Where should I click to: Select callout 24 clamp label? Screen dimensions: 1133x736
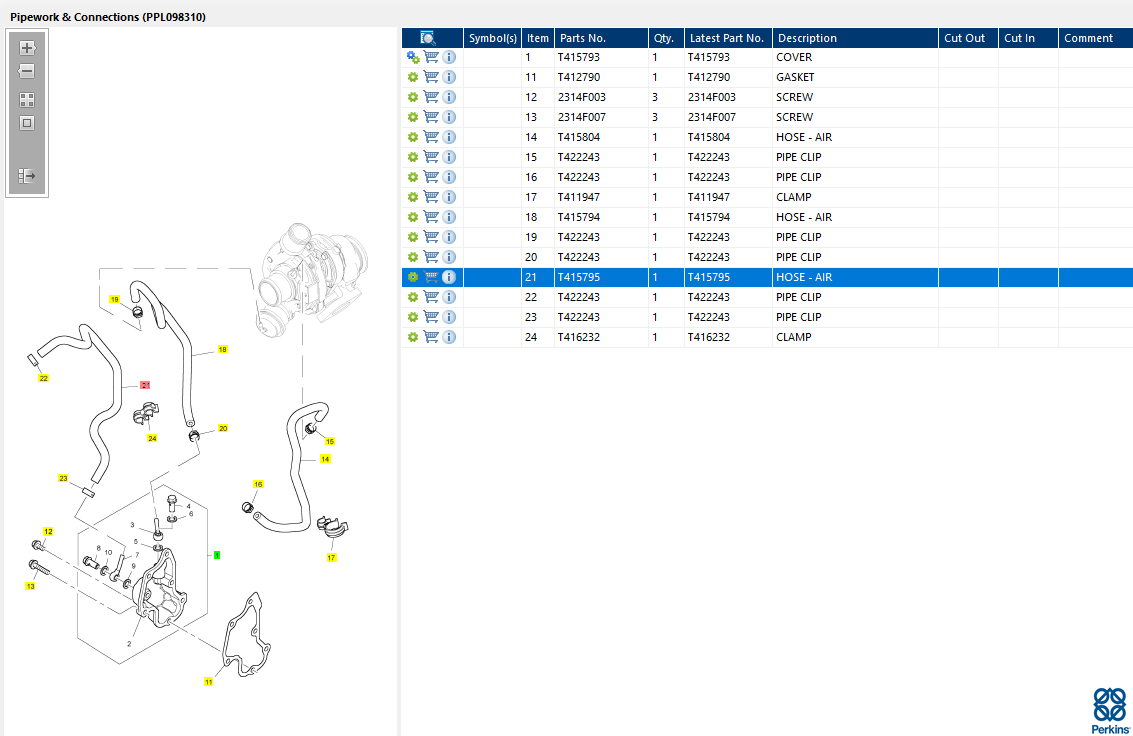[152, 438]
